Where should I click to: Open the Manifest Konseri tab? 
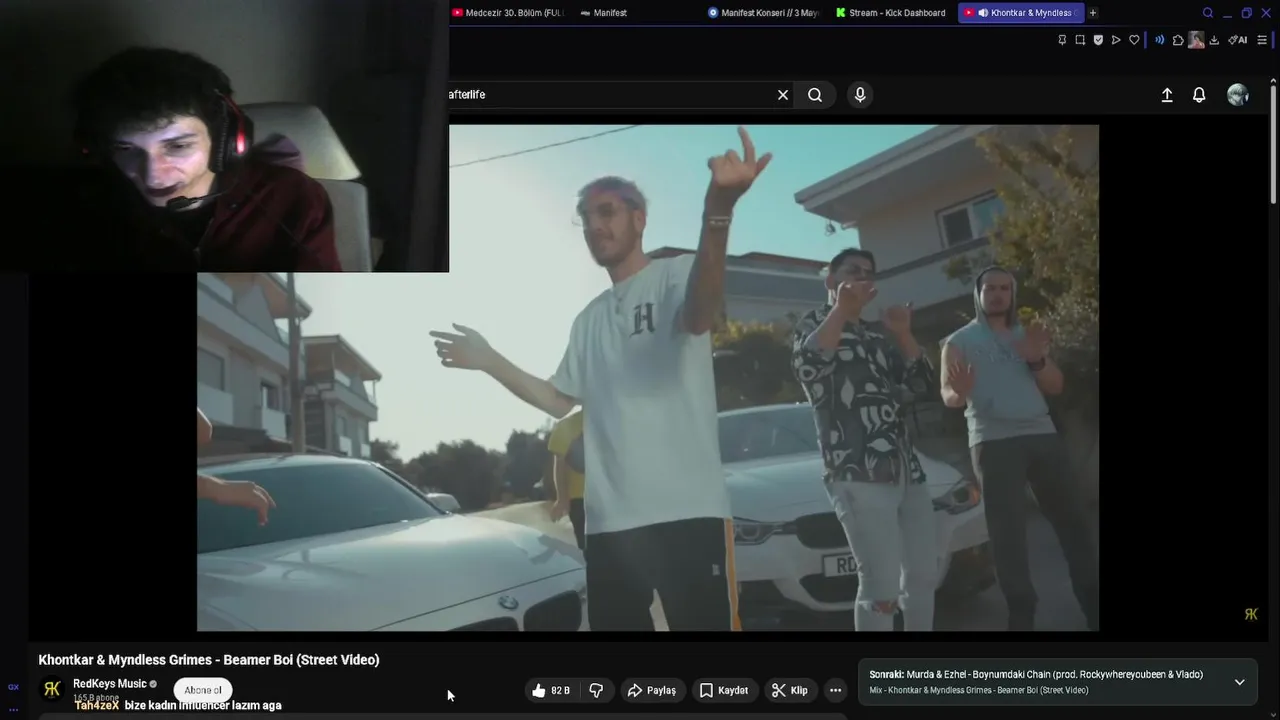[x=763, y=13]
